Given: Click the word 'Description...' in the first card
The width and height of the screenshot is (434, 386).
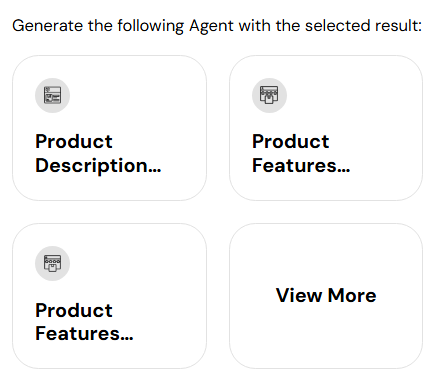Looking at the screenshot, I should 98,166.
